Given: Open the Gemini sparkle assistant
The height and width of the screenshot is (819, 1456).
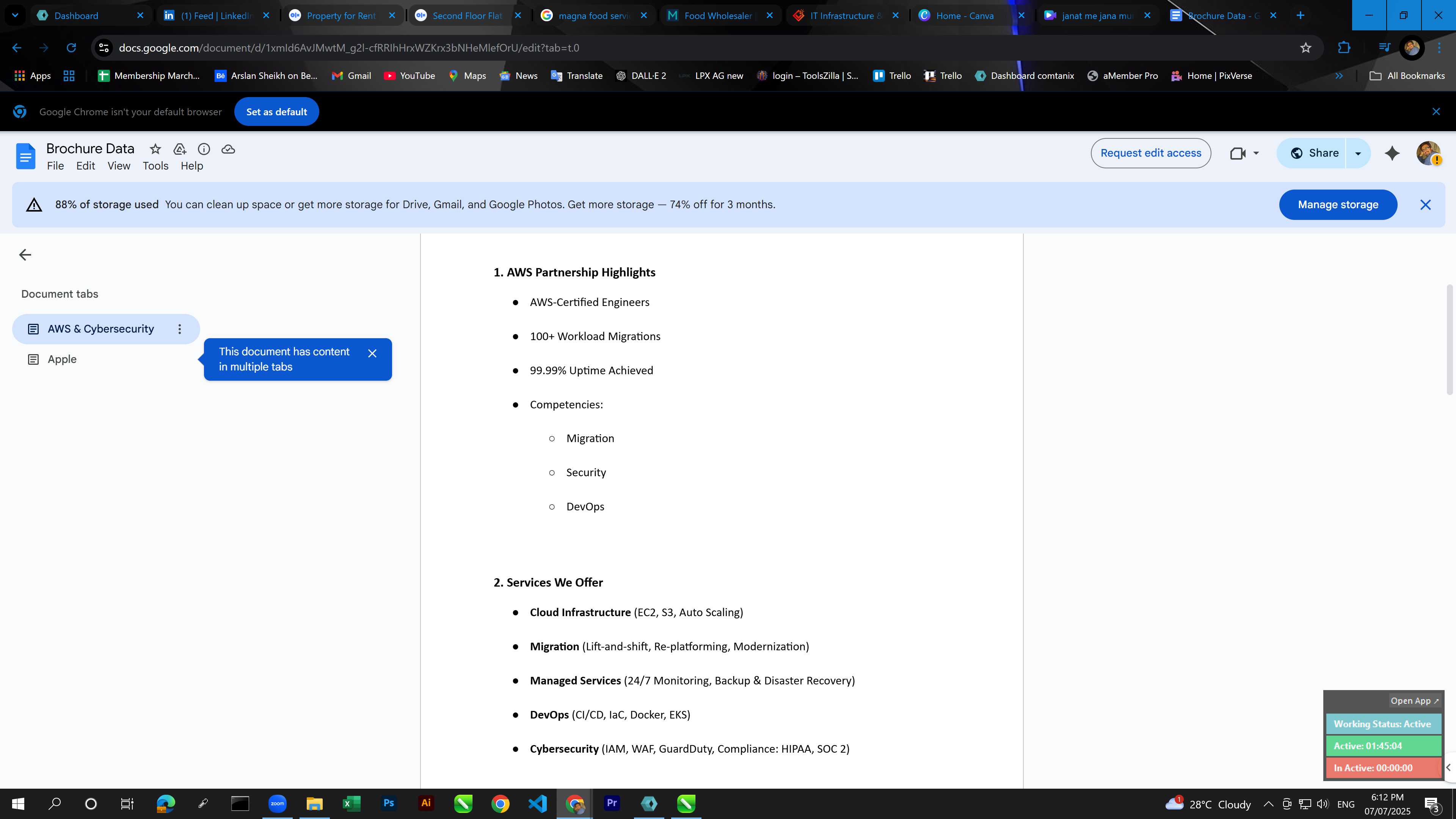Looking at the screenshot, I should tap(1392, 153).
